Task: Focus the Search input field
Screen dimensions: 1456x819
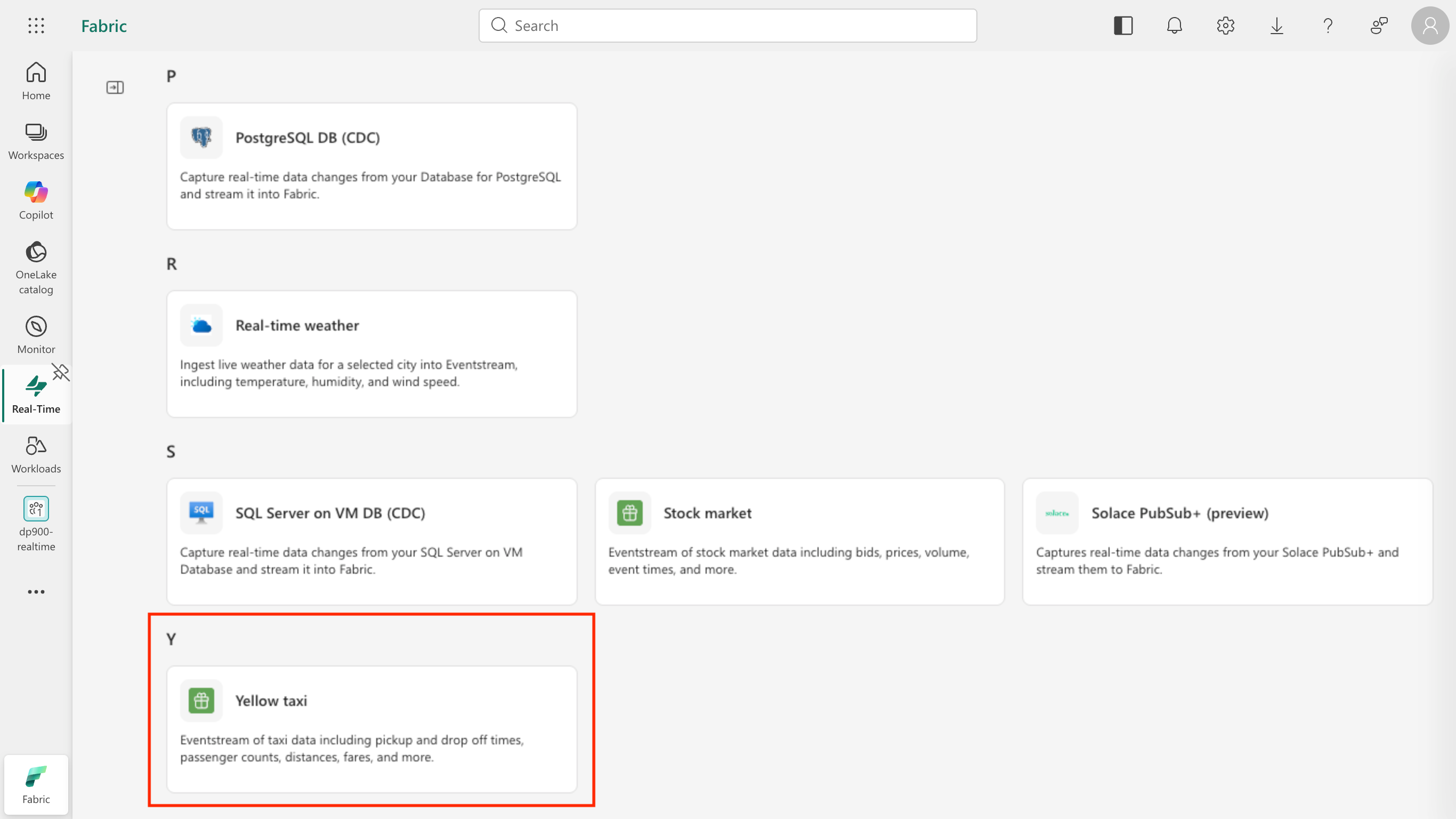Action: click(x=727, y=26)
